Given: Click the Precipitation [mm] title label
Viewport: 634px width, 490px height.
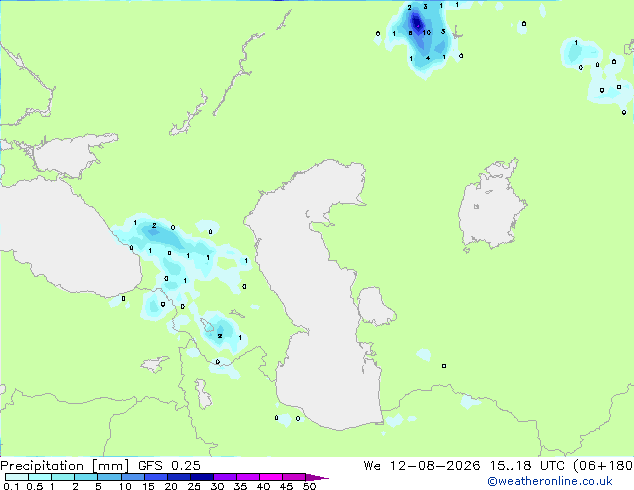Looking at the screenshot, I should (x=64, y=466).
